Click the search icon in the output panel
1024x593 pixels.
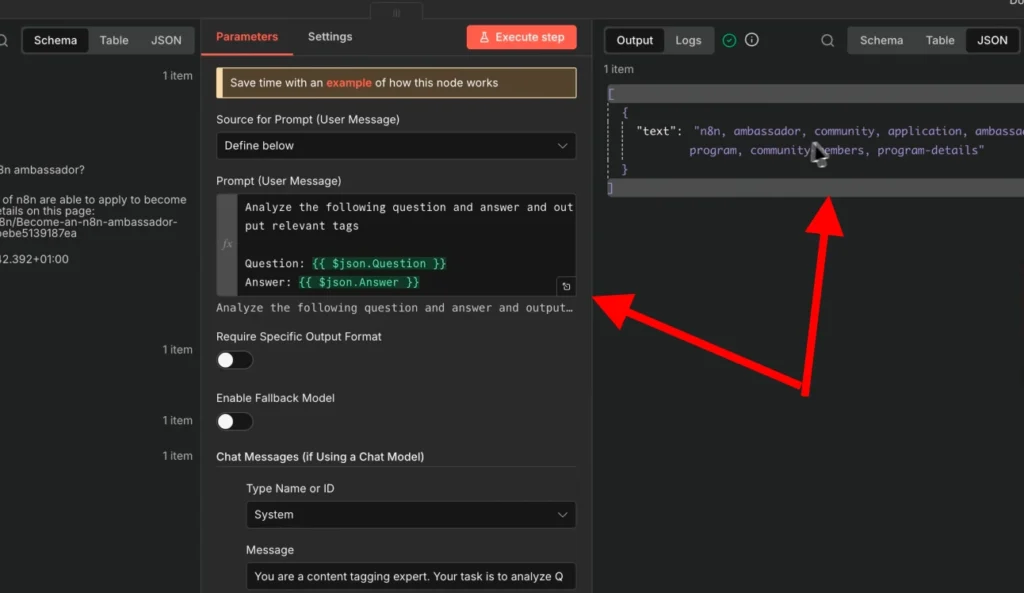click(827, 41)
